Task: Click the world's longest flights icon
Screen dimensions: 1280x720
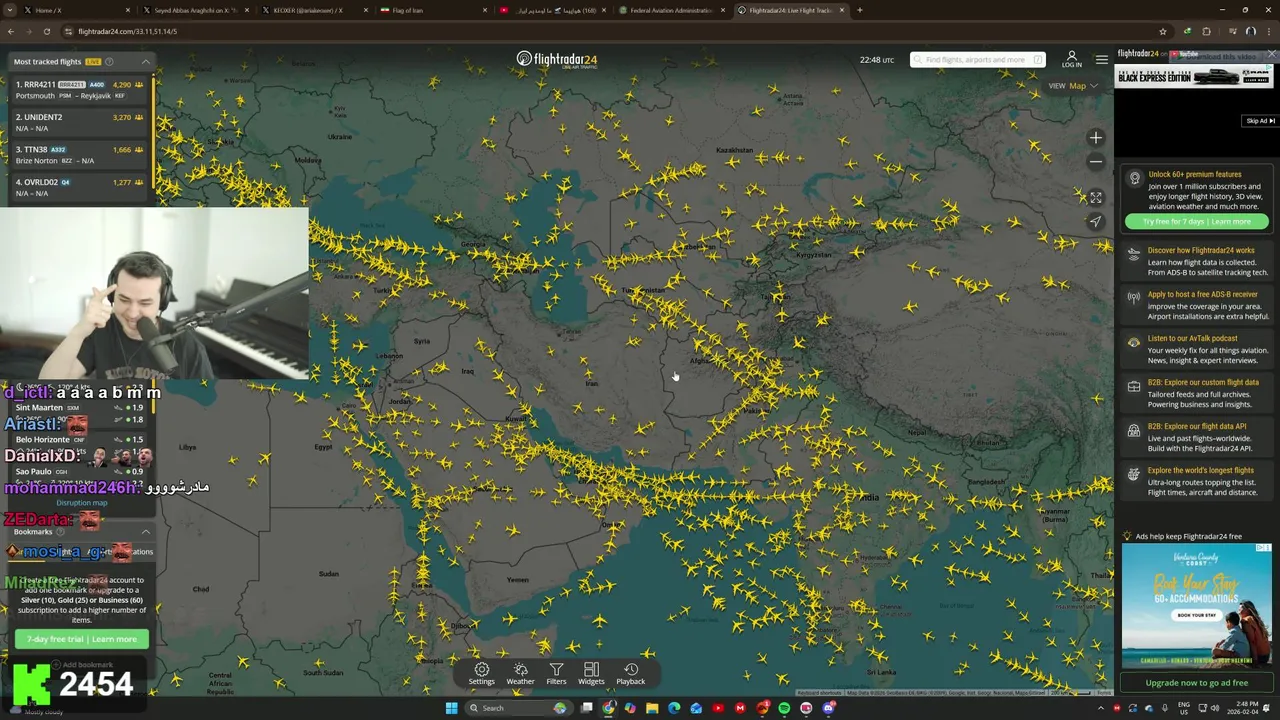Action: pos(1134,474)
